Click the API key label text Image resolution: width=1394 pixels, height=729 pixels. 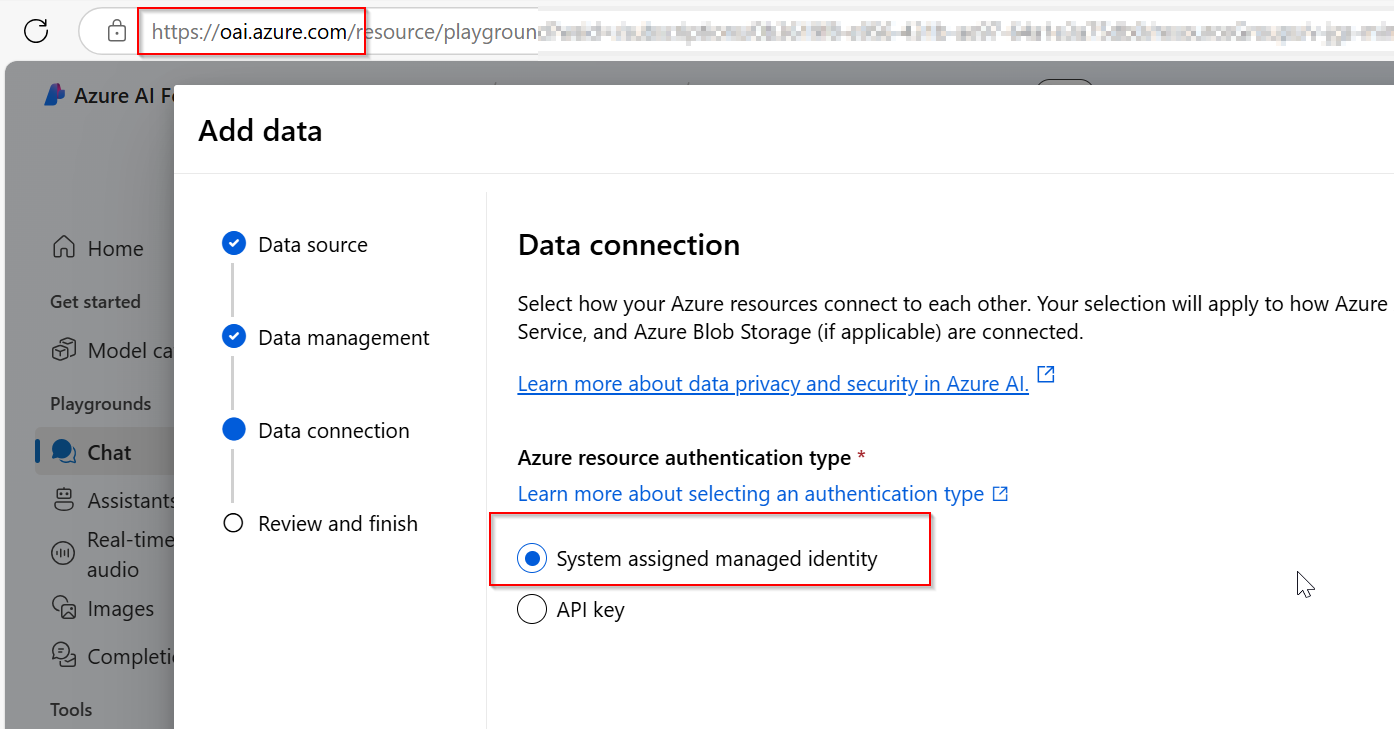[x=590, y=609]
